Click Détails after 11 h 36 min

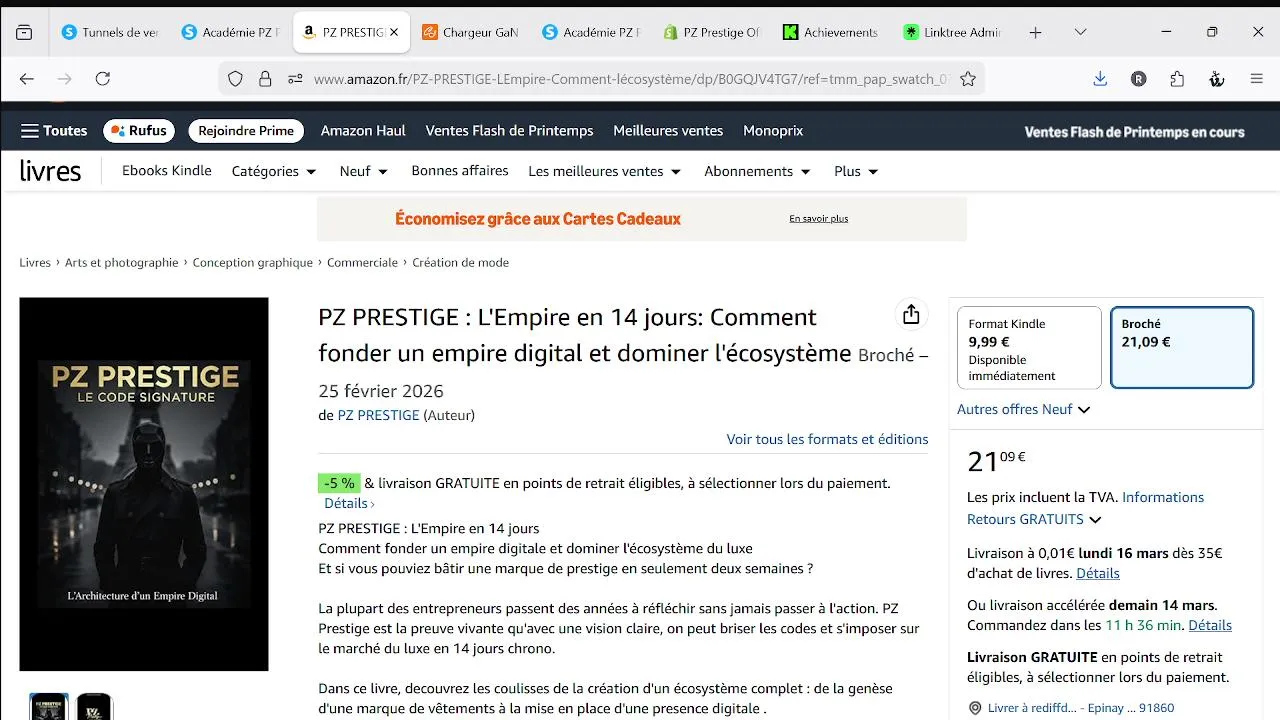(1210, 626)
